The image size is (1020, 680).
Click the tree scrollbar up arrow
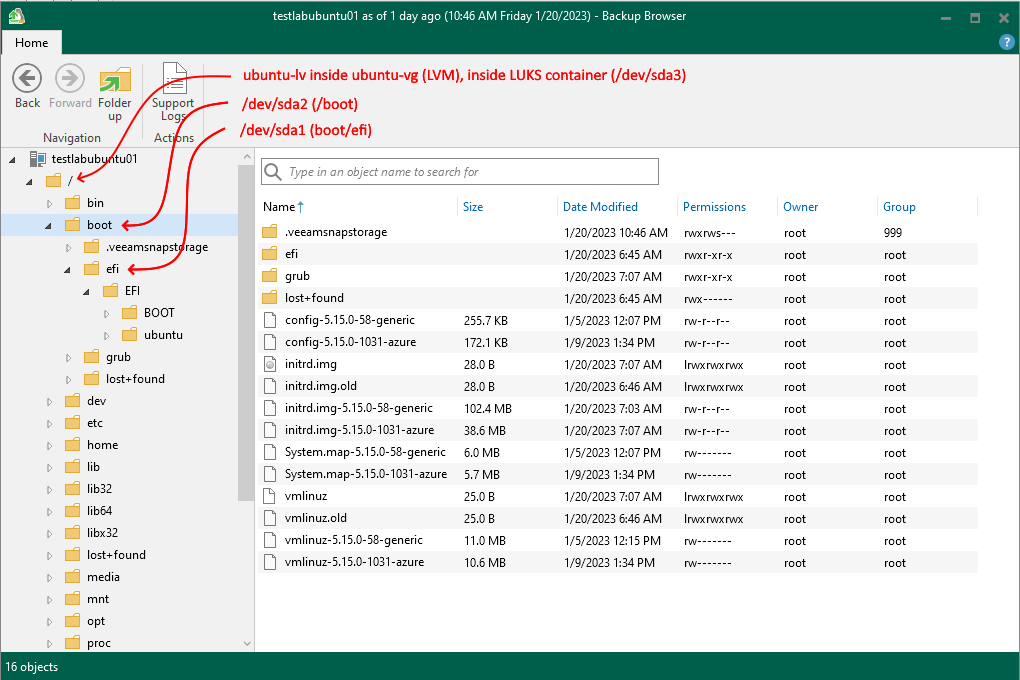247,157
